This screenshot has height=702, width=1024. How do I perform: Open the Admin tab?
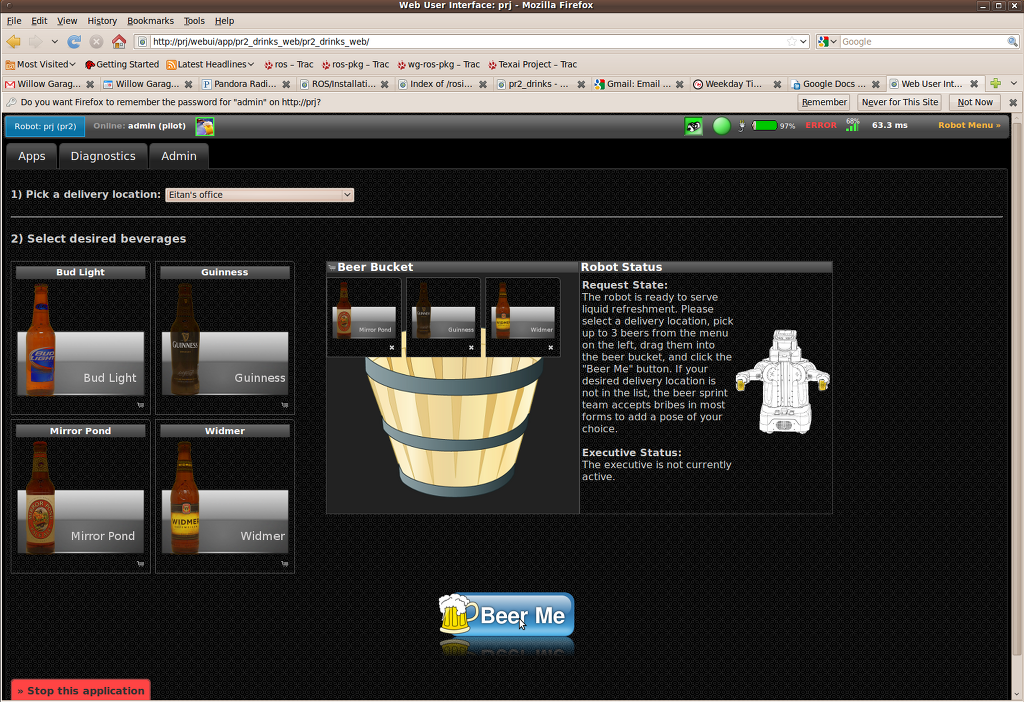click(179, 156)
